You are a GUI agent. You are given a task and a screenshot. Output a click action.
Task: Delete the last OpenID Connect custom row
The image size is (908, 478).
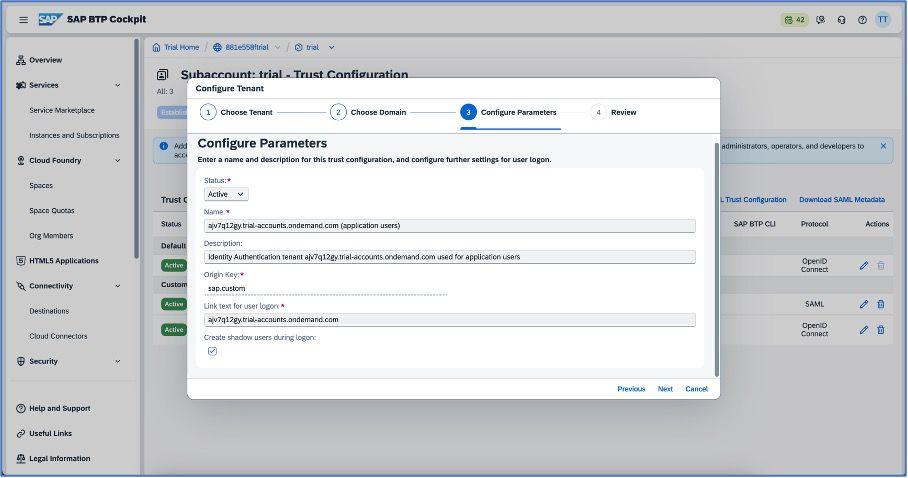881,330
